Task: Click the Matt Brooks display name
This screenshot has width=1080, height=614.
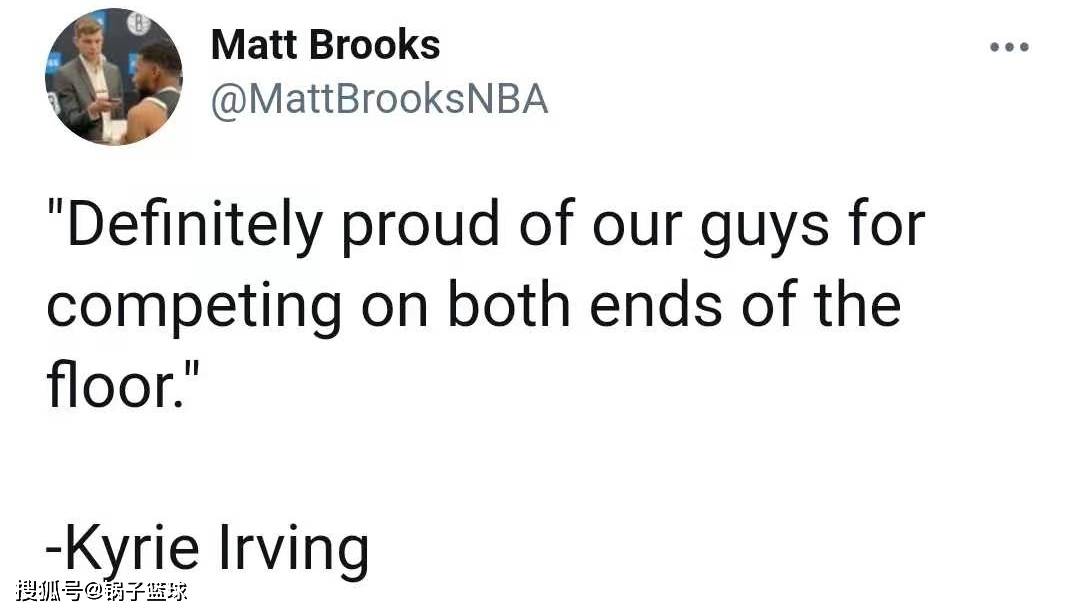Action: coord(325,45)
